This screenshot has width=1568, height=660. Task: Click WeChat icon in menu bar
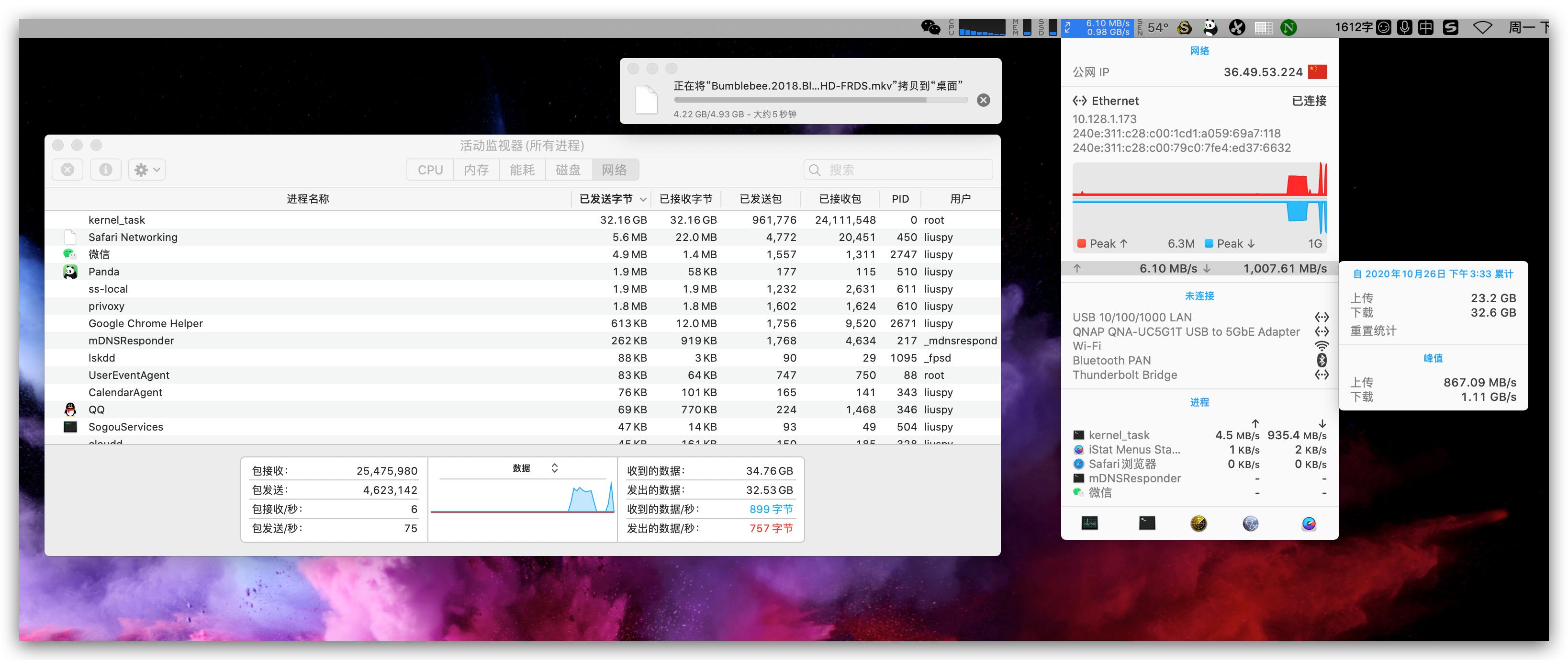click(930, 27)
